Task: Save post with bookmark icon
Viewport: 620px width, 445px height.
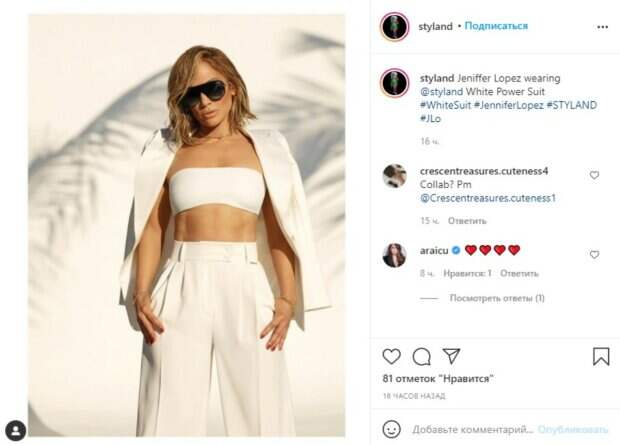Action: (601, 356)
